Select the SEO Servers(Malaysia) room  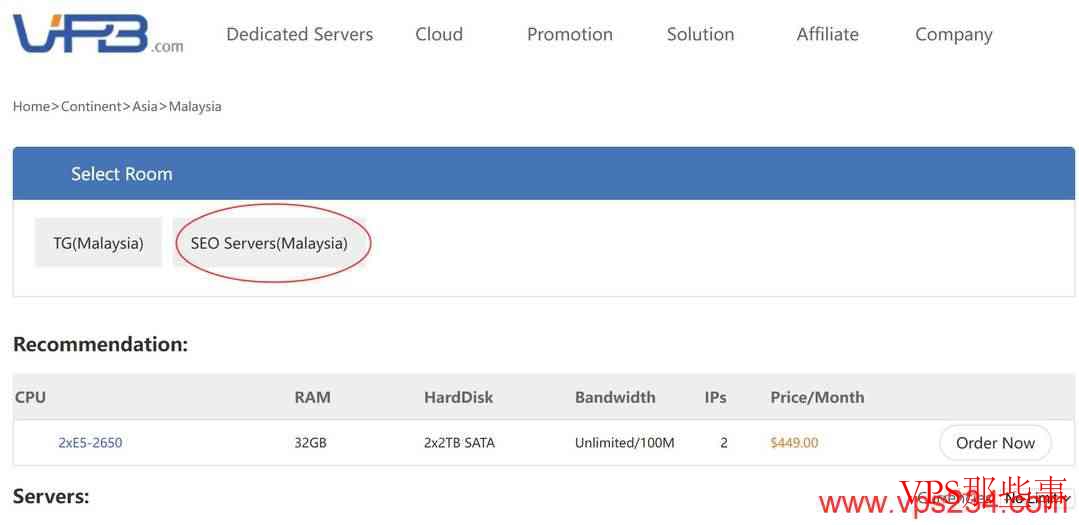[269, 243]
